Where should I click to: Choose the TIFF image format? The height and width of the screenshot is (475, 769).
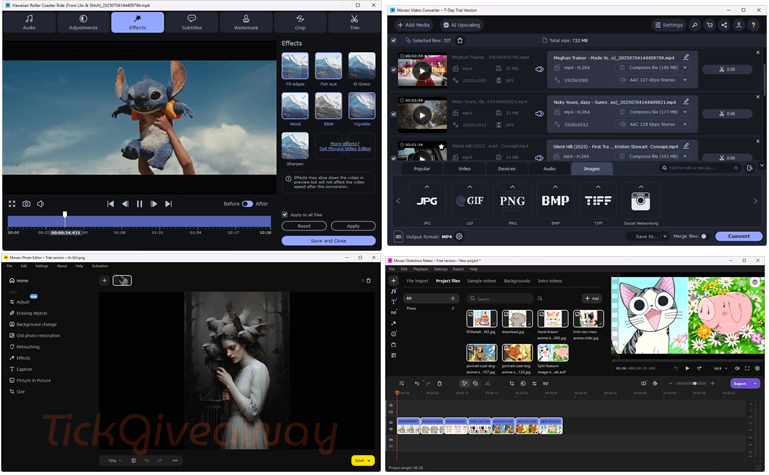pos(598,201)
